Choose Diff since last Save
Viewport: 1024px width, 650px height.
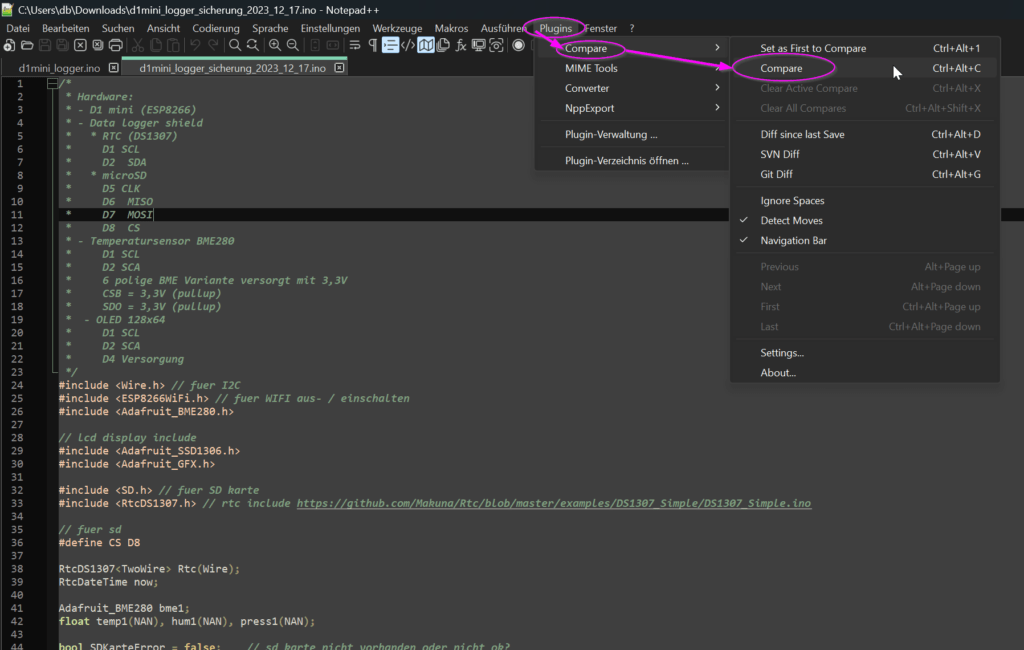tap(865, 135)
